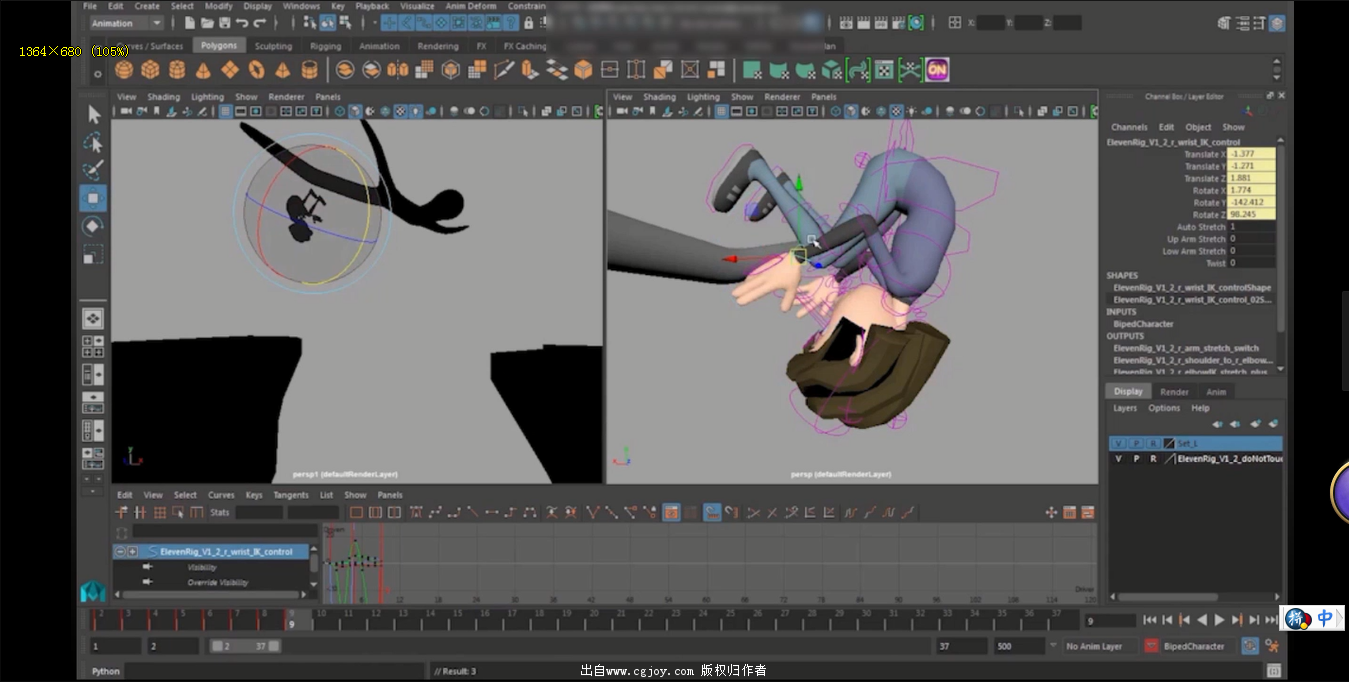
Task: Switch to the Anim layer tab
Action: click(1215, 392)
